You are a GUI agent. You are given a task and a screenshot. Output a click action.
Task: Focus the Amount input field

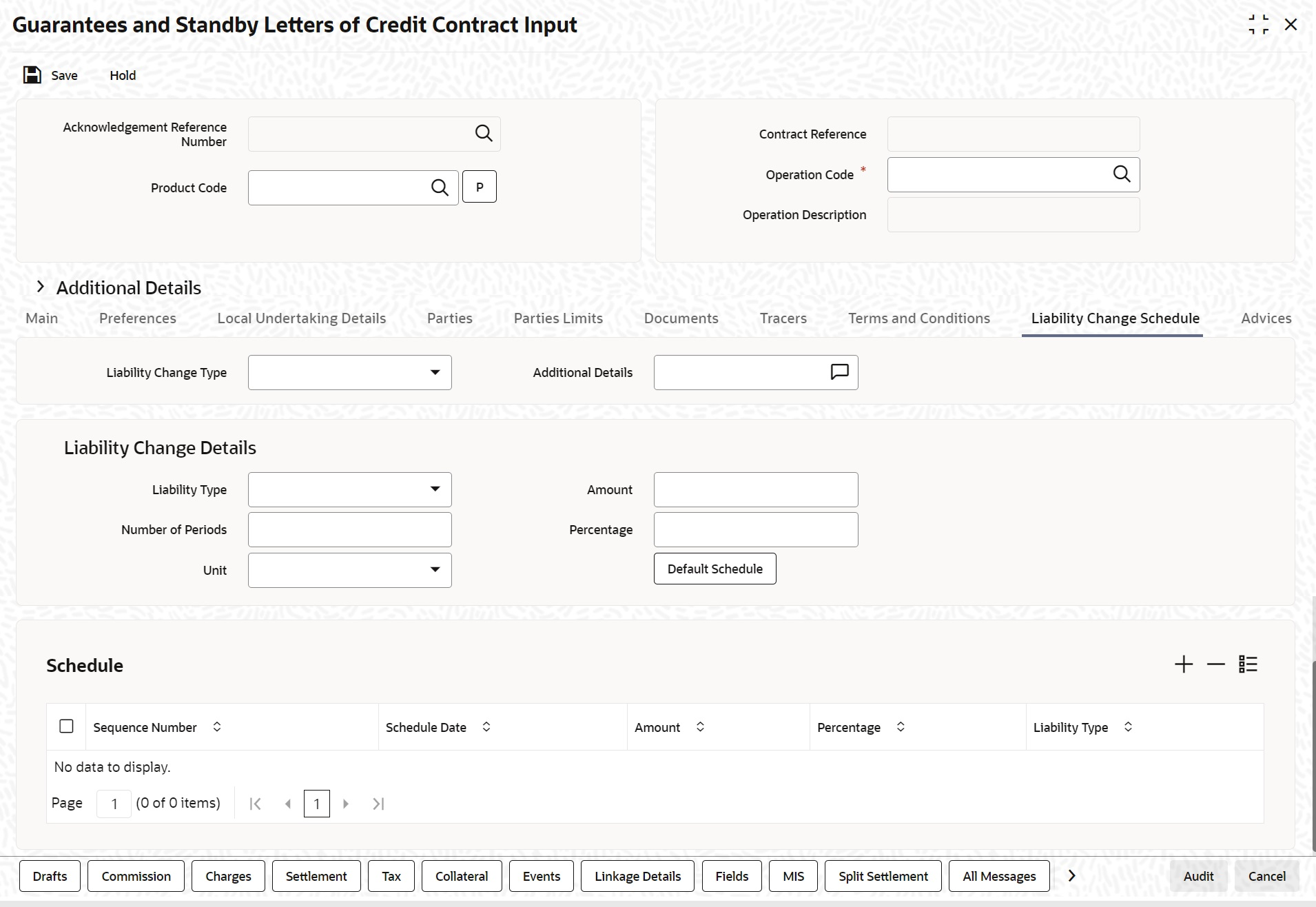(x=756, y=489)
